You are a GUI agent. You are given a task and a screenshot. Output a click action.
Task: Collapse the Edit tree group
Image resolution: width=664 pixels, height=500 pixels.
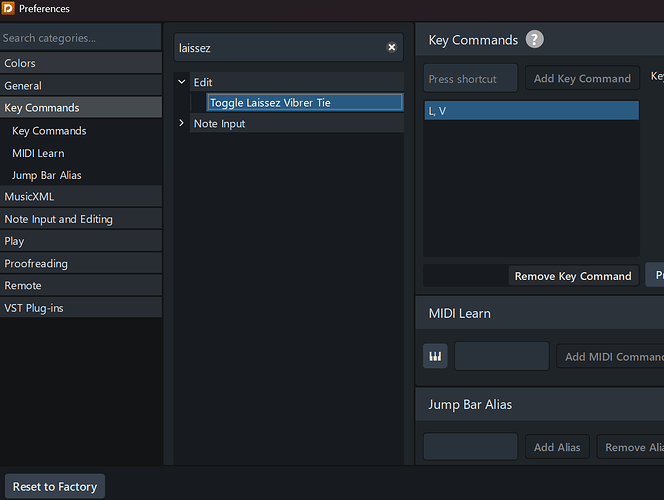point(181,82)
